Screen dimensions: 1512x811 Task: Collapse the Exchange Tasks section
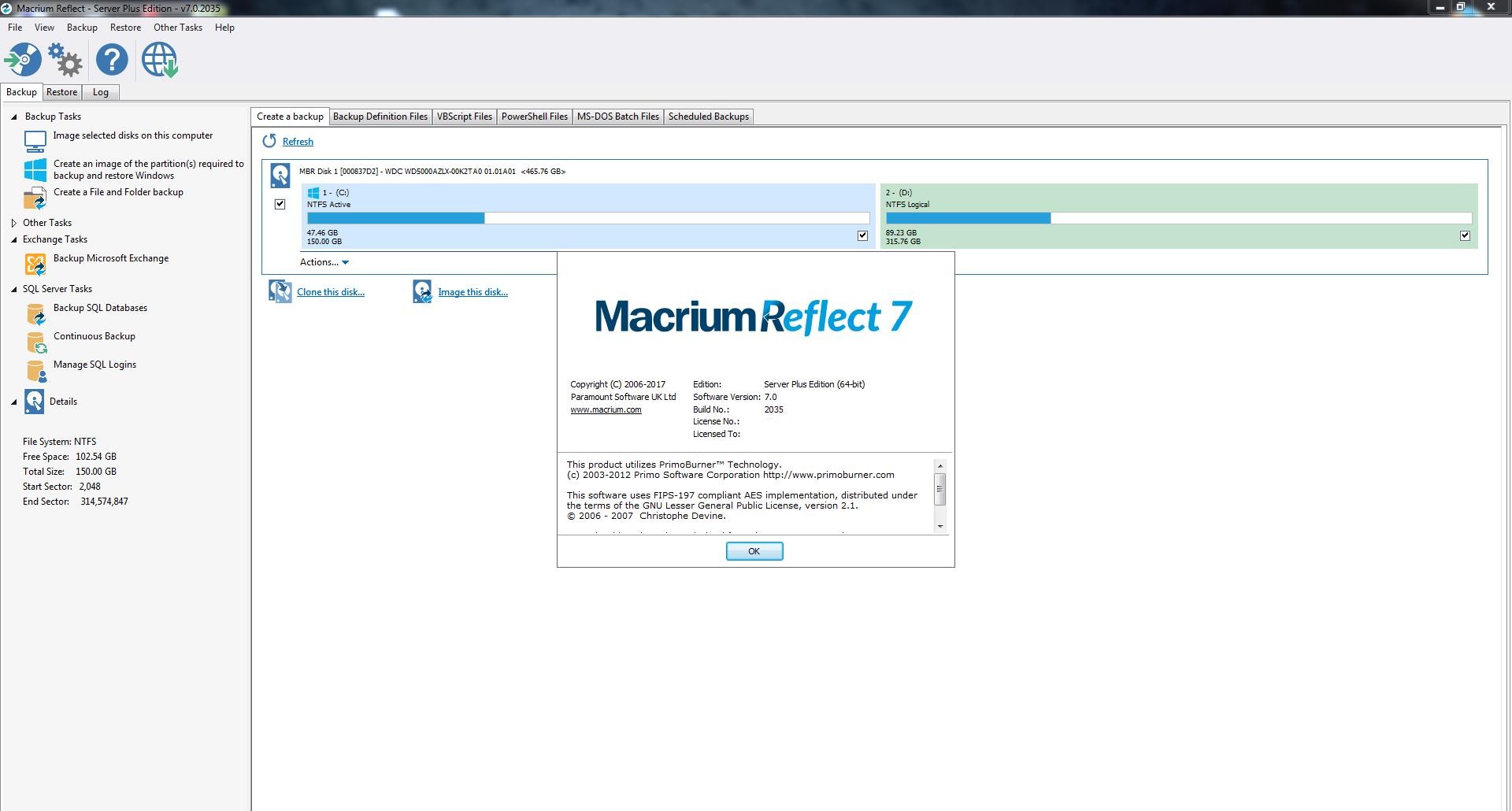[14, 239]
